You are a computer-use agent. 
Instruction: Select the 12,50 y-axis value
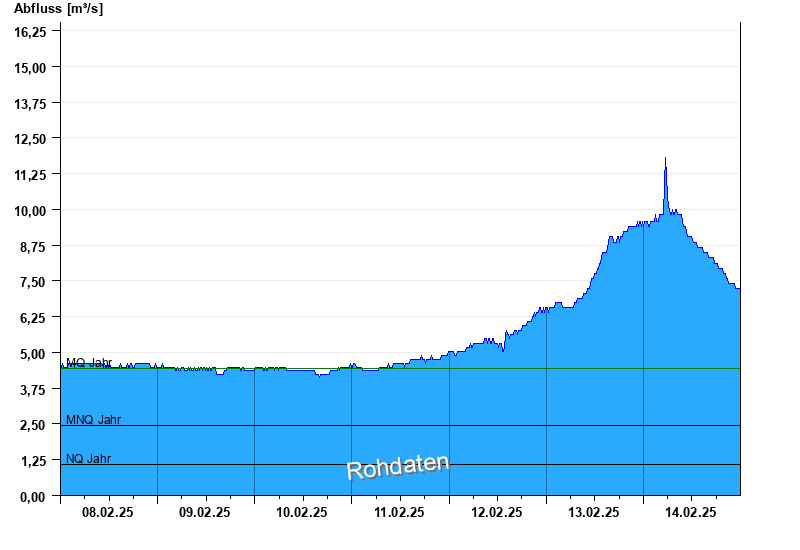(x=30, y=139)
